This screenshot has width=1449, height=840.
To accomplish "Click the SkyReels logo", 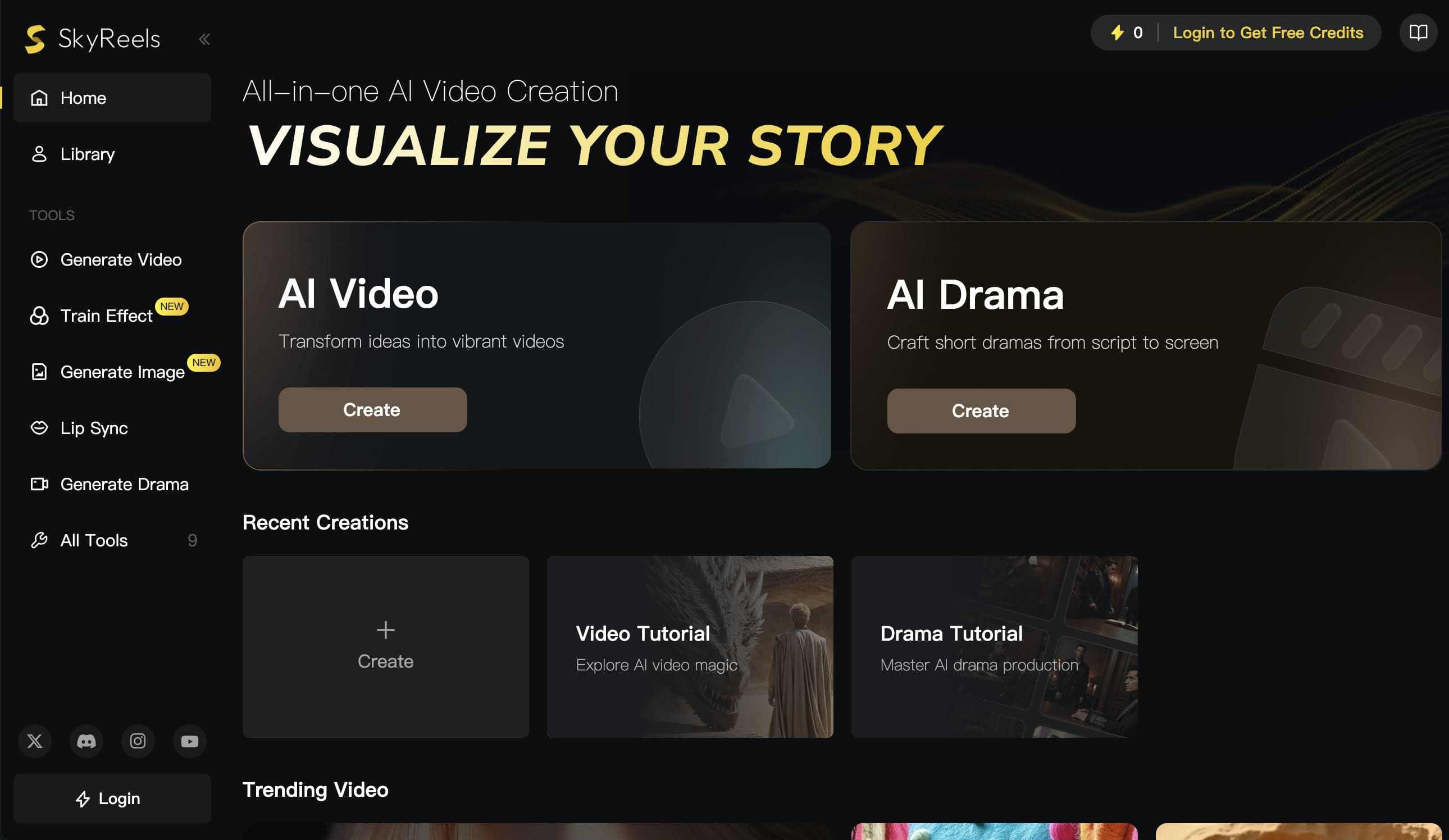I will click(x=93, y=39).
